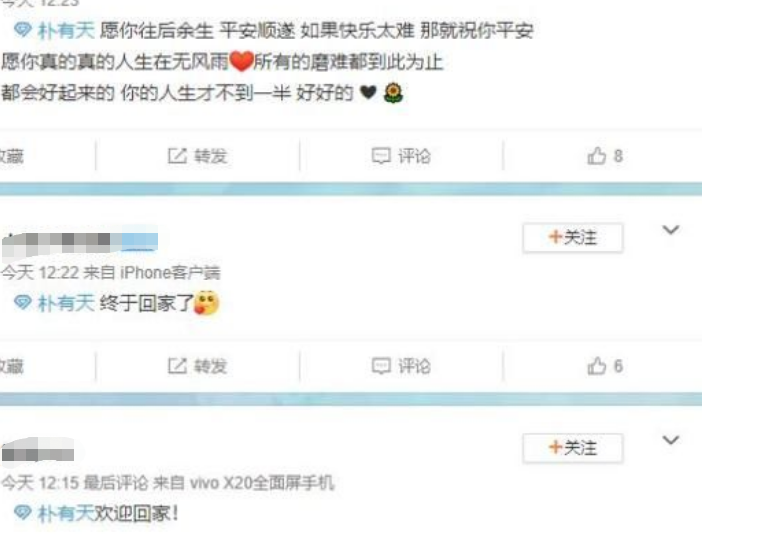Expand the chevron menu on the 12:15 post
Viewport: 760px width, 542px height.
tap(671, 440)
